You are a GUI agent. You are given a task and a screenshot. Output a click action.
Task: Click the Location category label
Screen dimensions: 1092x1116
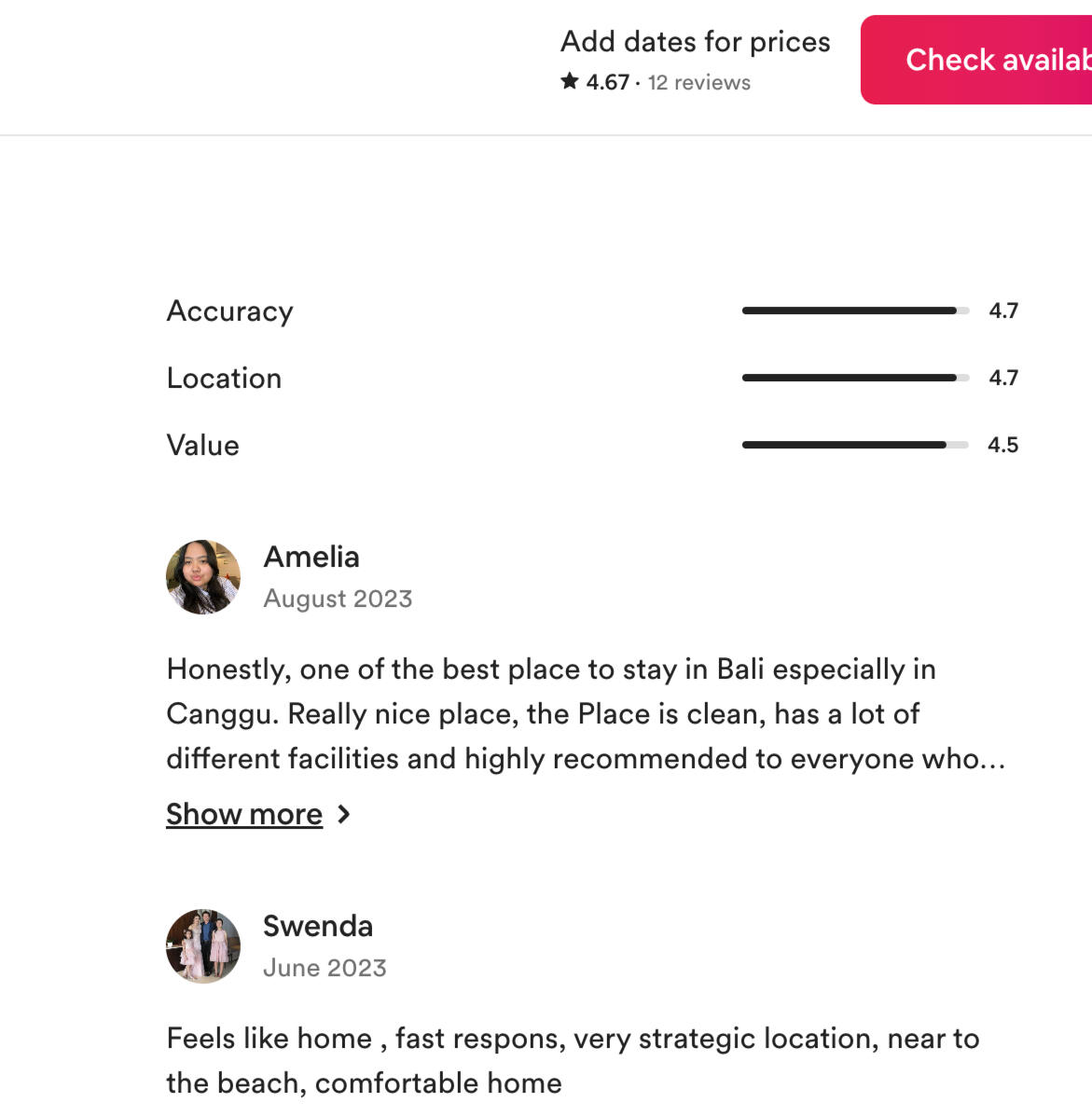tap(224, 379)
